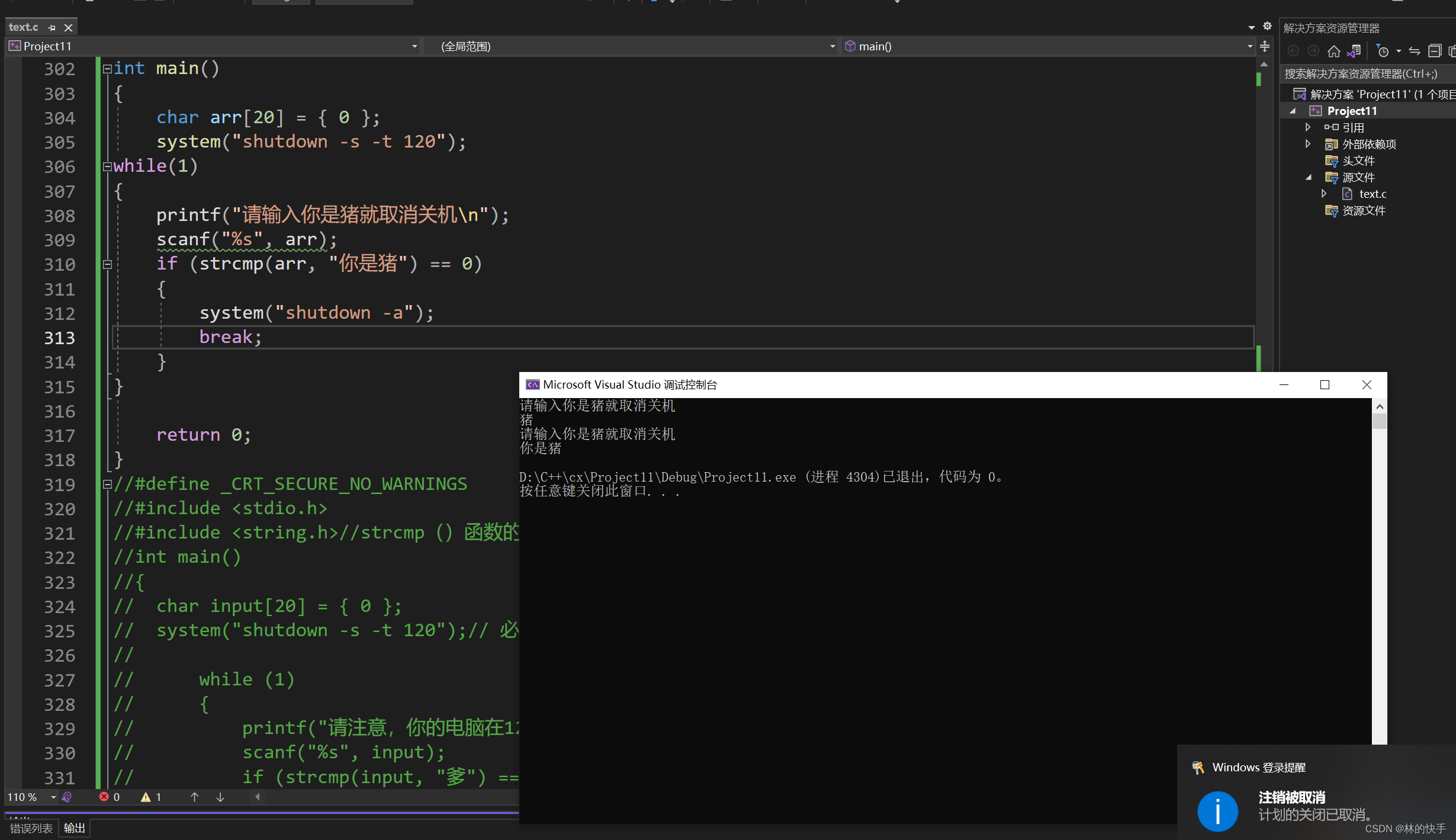Image resolution: width=1456 pixels, height=840 pixels.
Task: Close the text.c editor tab
Action: pyautogui.click(x=69, y=28)
